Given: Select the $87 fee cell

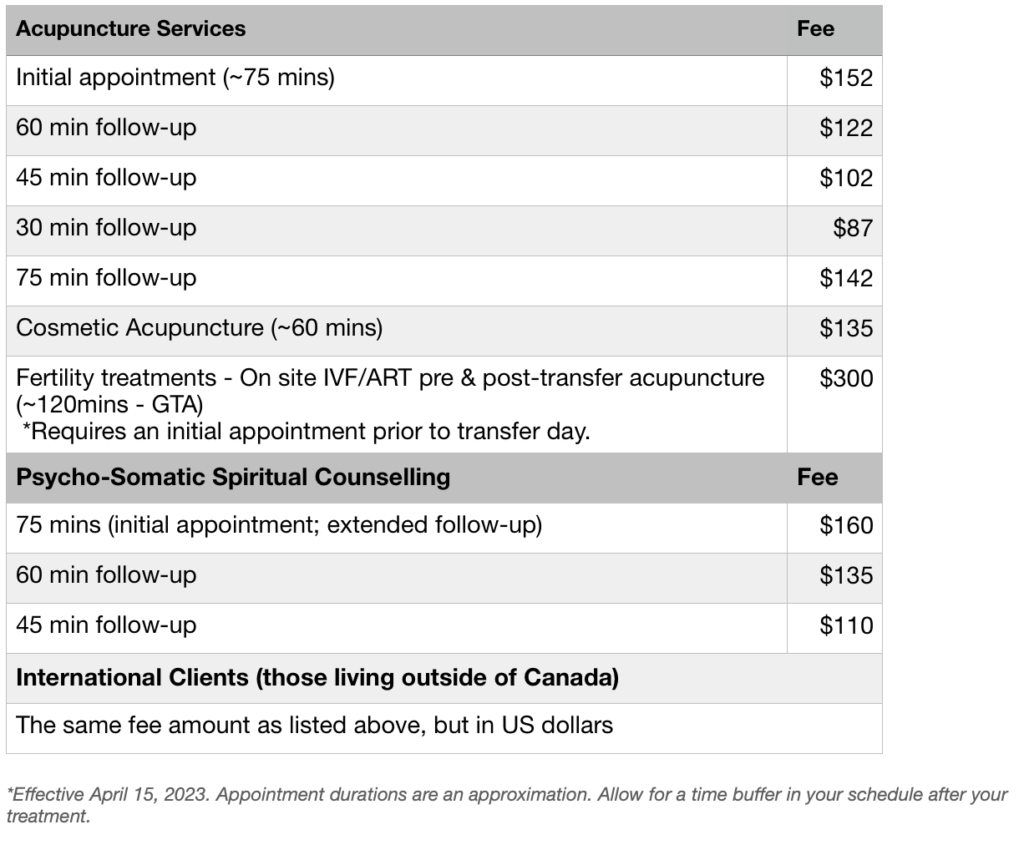Looking at the screenshot, I should 853,229.
